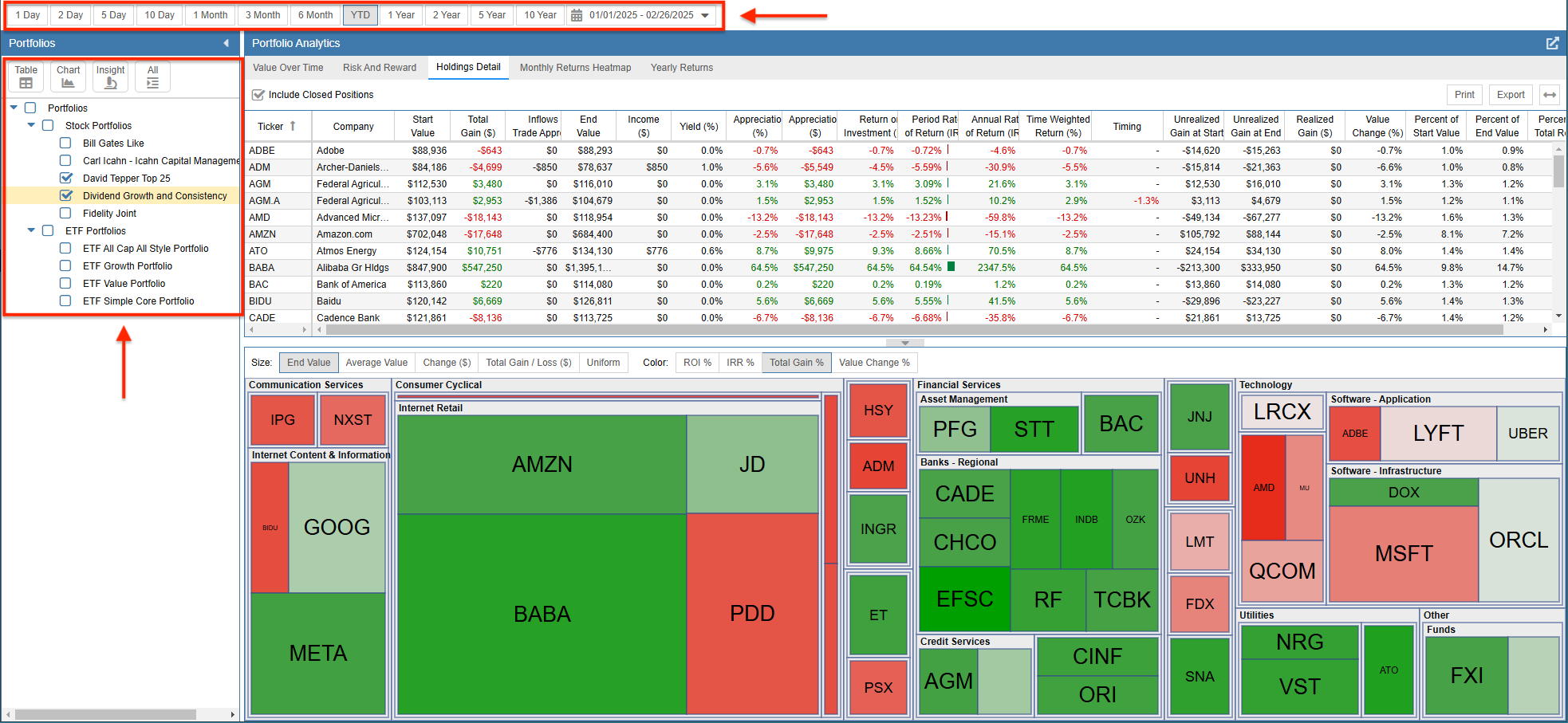
Task: Click the LYFT treemap tile
Action: 1438,433
